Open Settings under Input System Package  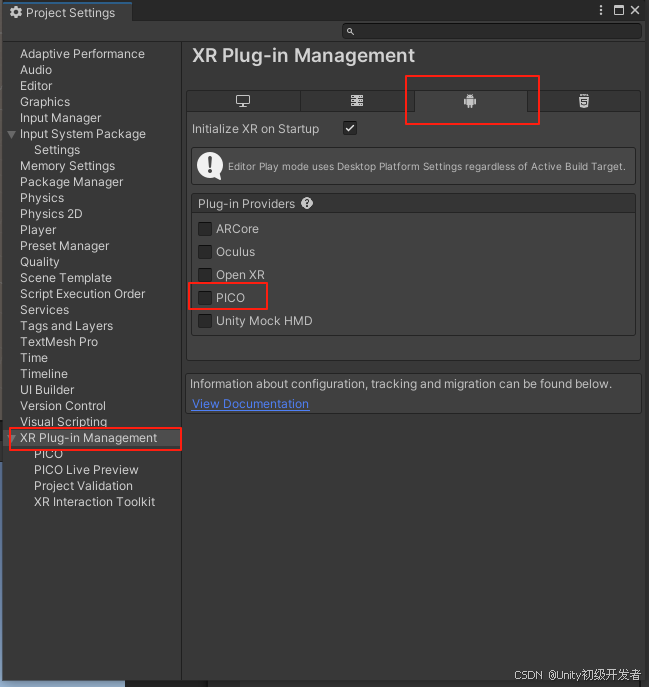click(57, 150)
